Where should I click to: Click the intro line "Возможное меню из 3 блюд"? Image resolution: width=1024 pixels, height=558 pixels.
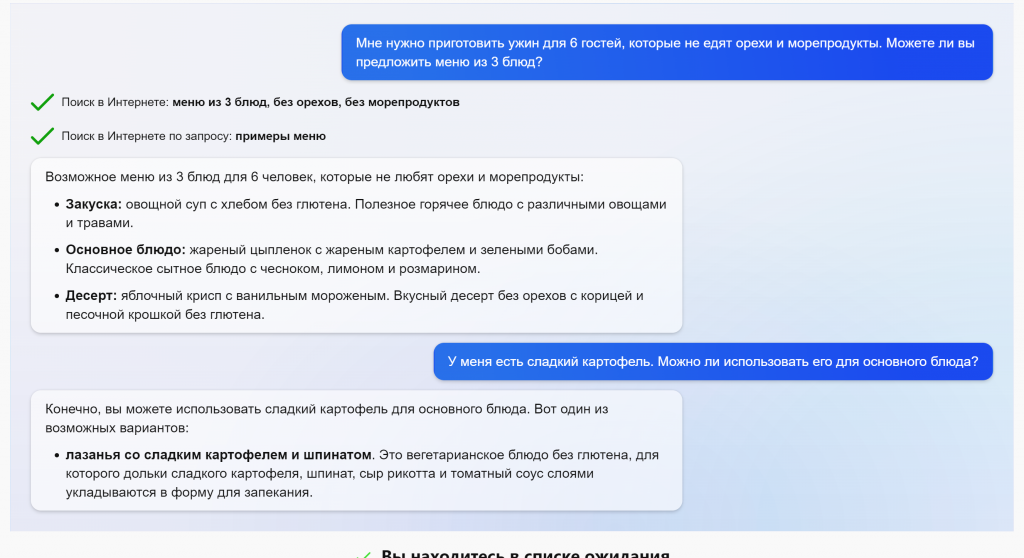pyautogui.click(x=313, y=177)
